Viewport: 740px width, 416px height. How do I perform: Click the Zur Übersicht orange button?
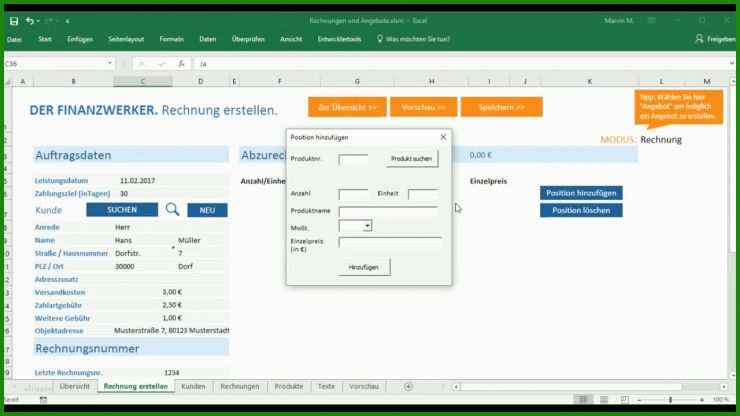(347, 107)
